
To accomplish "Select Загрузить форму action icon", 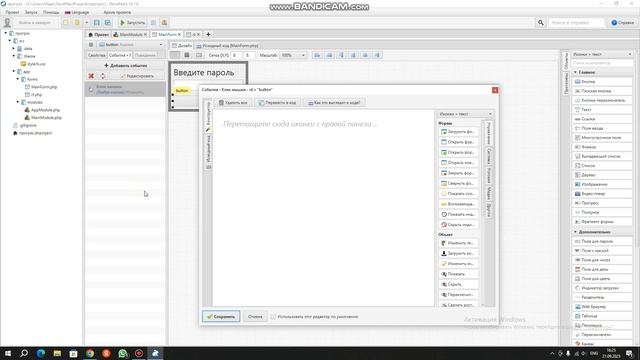I will coord(458,132).
